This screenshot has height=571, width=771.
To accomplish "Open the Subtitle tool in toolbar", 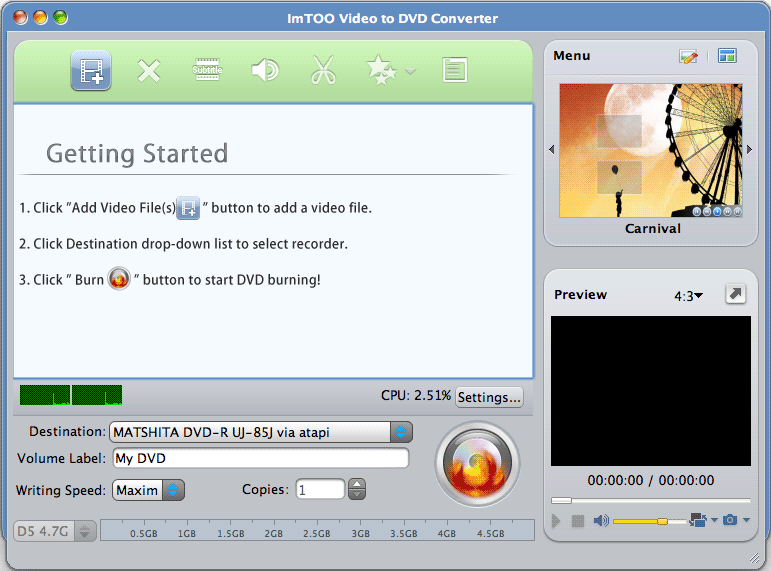I will [207, 70].
